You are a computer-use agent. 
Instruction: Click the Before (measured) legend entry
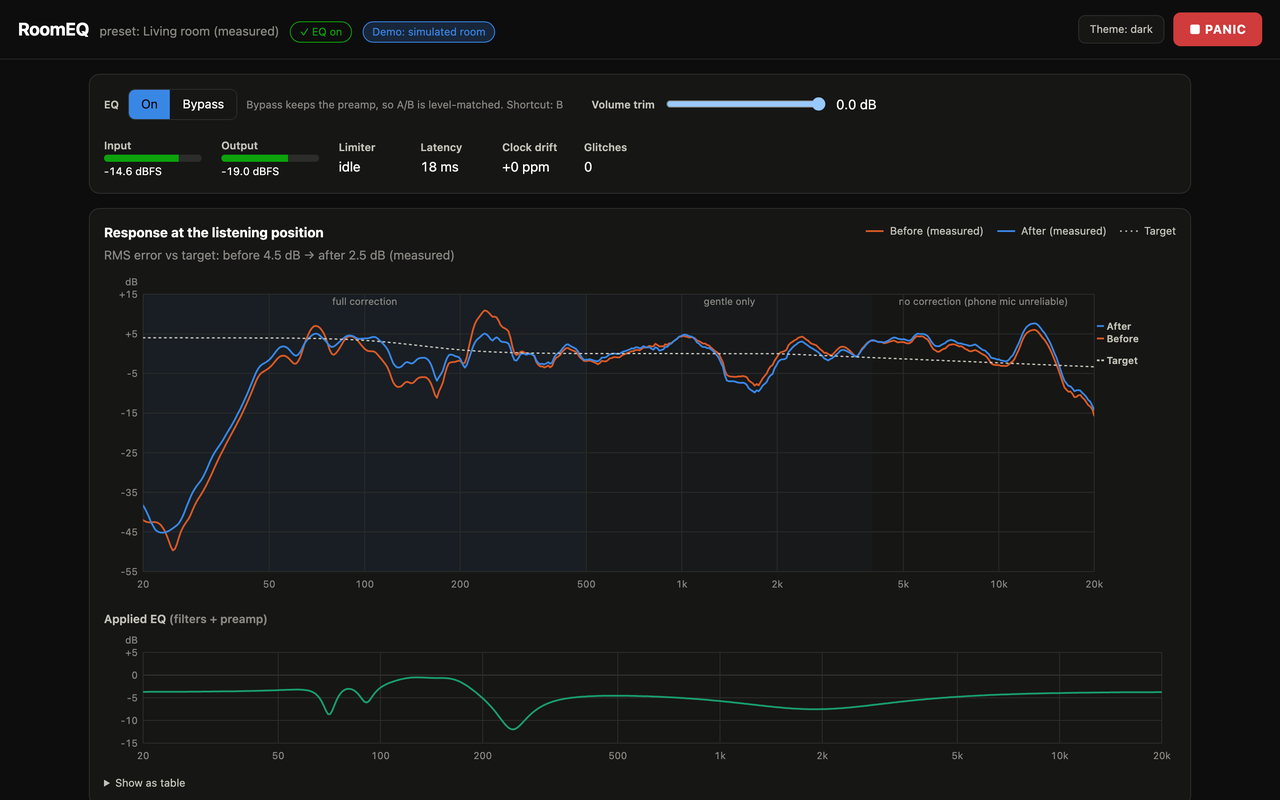click(925, 231)
